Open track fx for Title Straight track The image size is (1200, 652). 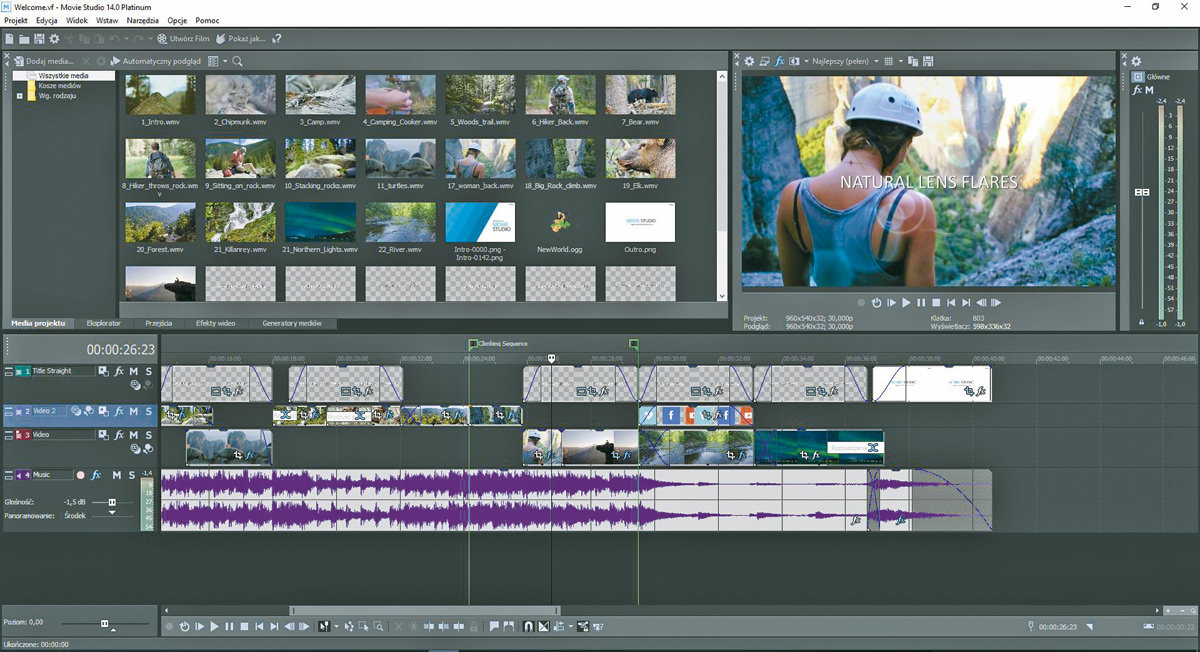119,371
